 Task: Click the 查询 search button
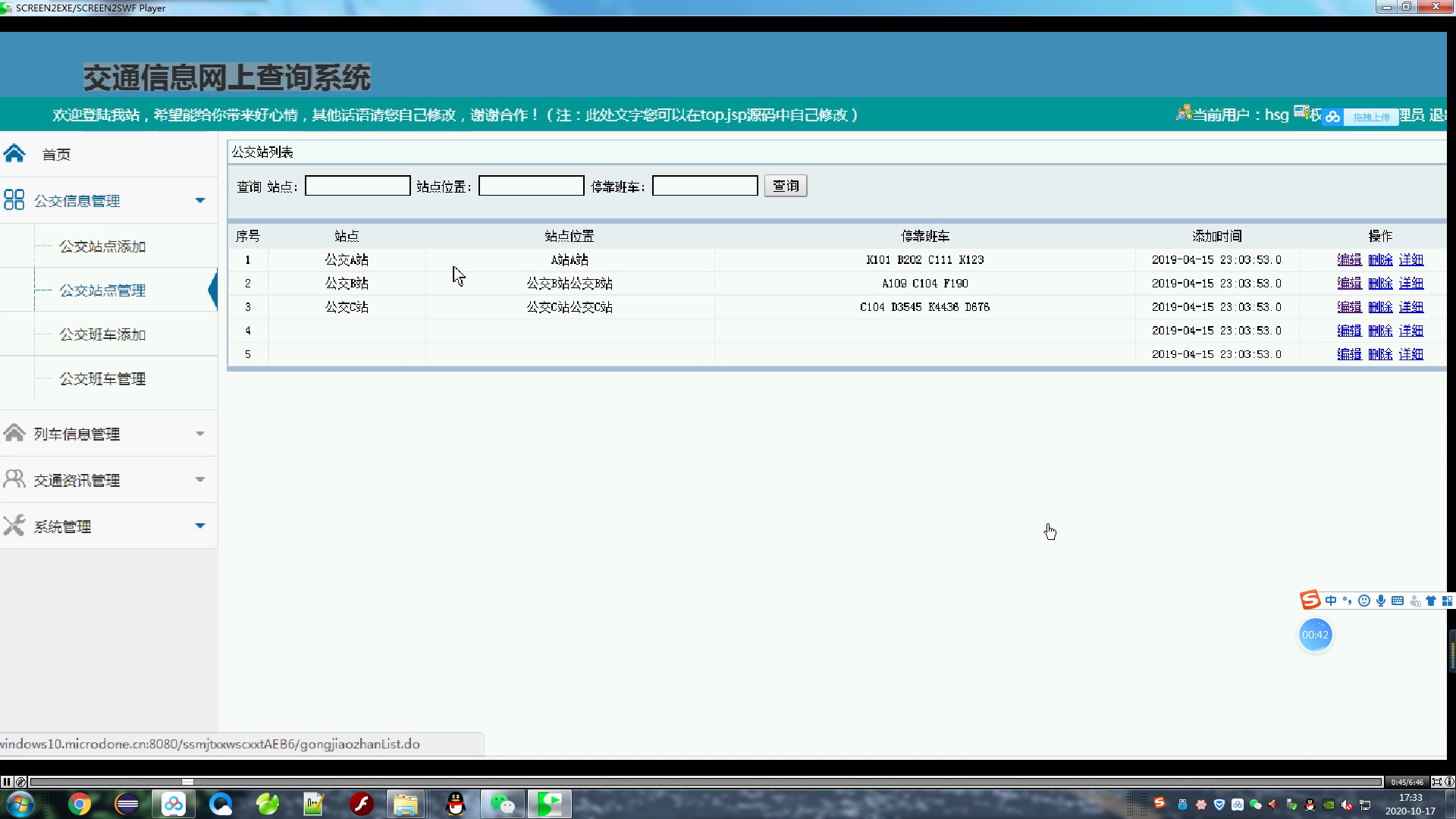tap(786, 186)
